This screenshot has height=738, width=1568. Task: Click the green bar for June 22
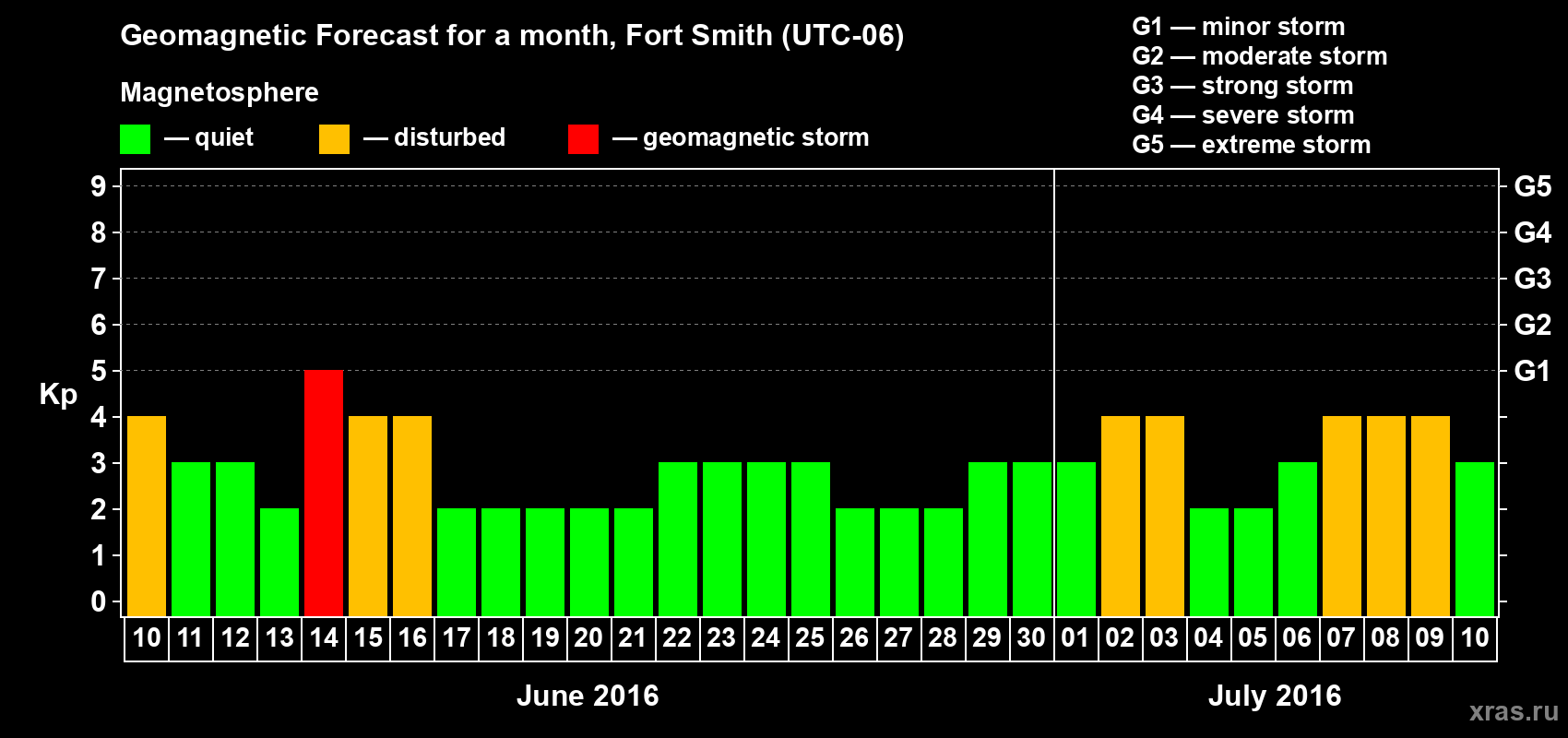[678, 540]
